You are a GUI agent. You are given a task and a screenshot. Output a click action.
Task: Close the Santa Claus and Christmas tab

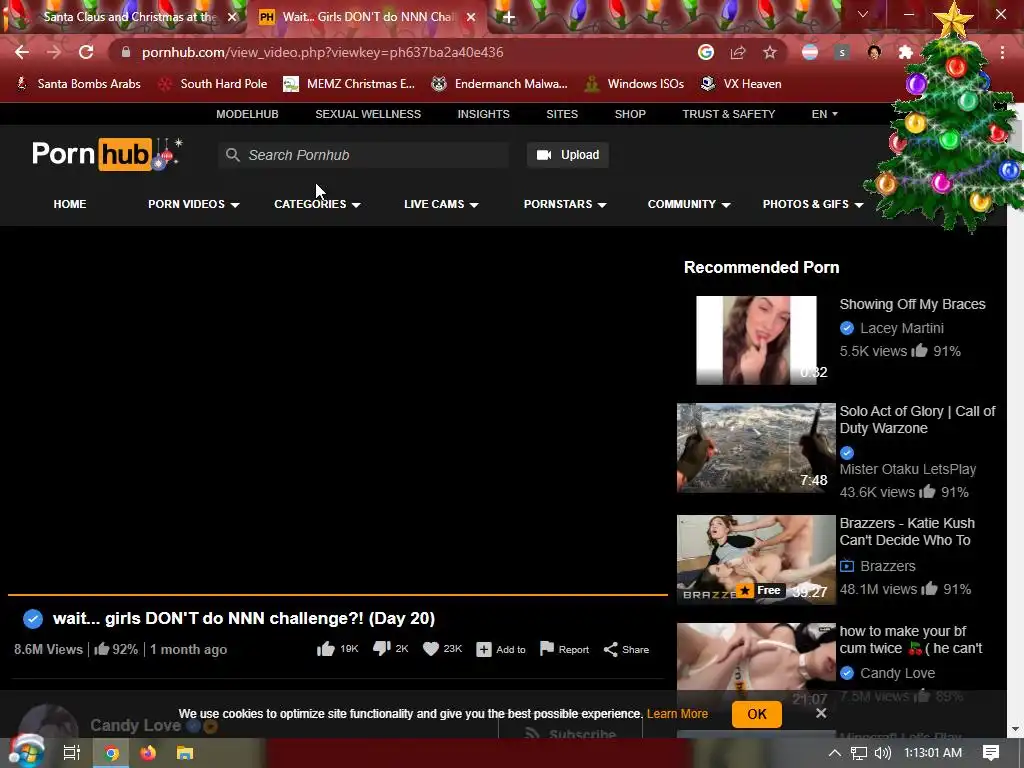coord(232,17)
